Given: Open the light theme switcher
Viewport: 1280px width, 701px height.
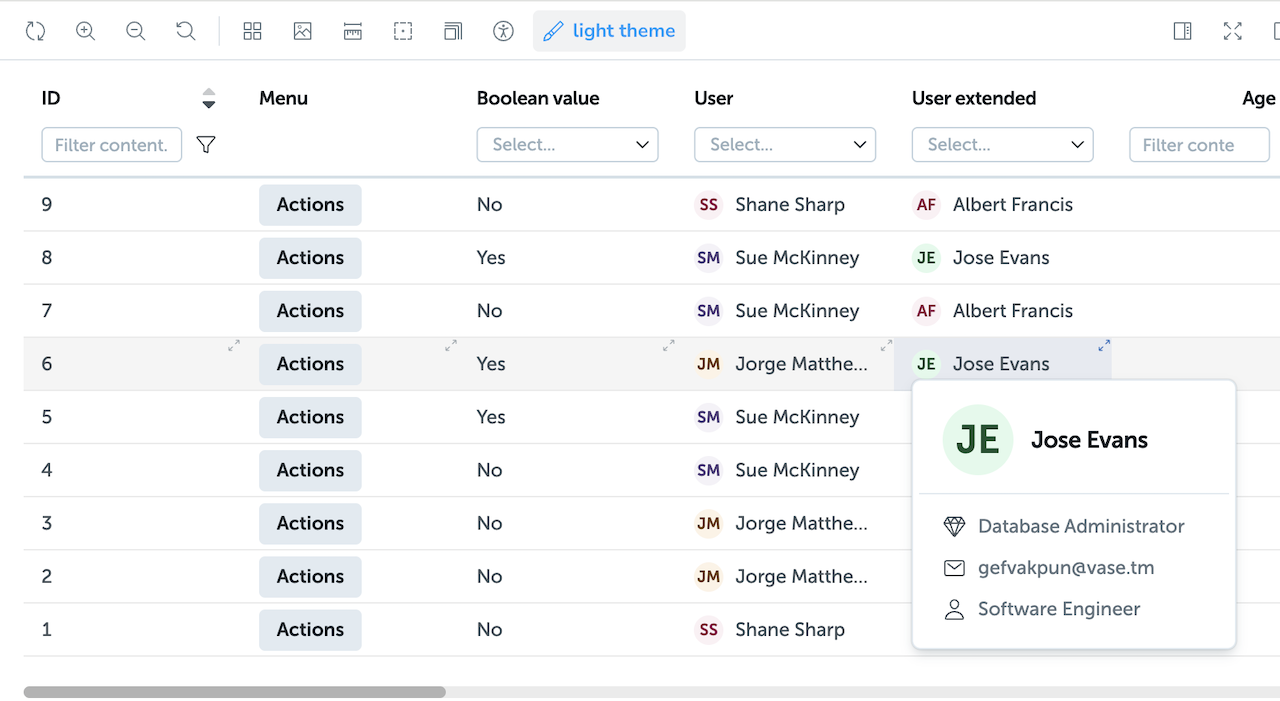Looking at the screenshot, I should coord(609,31).
